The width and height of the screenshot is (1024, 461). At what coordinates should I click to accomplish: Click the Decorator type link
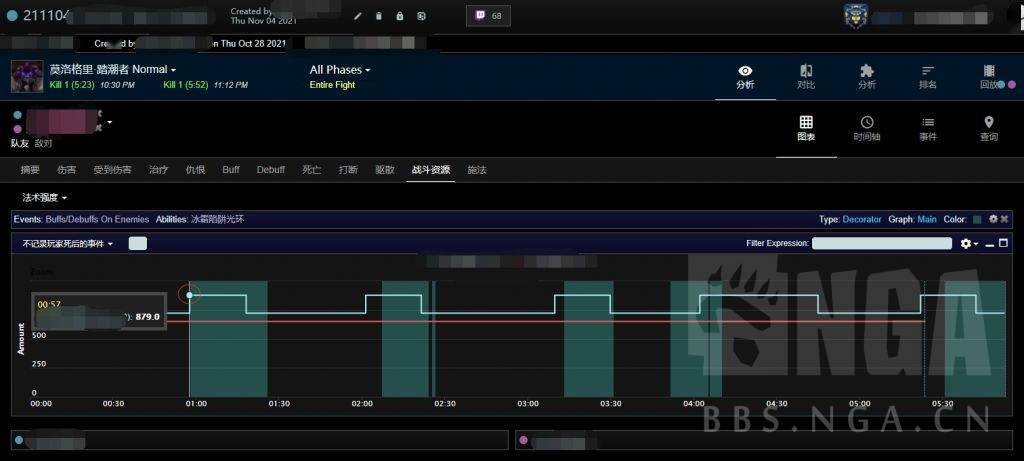(861, 219)
